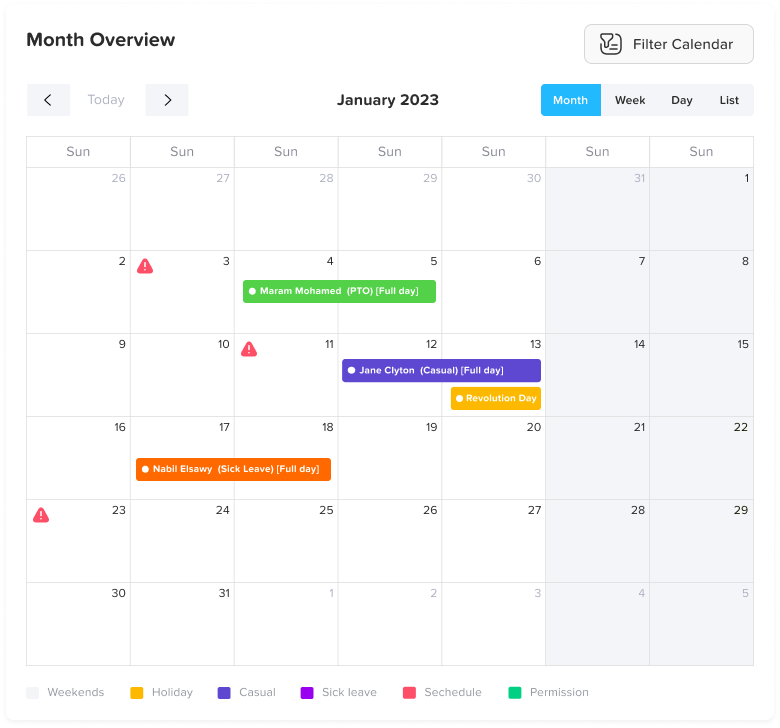Switch to Day view tab
Image resolution: width=780 pixels, height=728 pixels.
(682, 100)
